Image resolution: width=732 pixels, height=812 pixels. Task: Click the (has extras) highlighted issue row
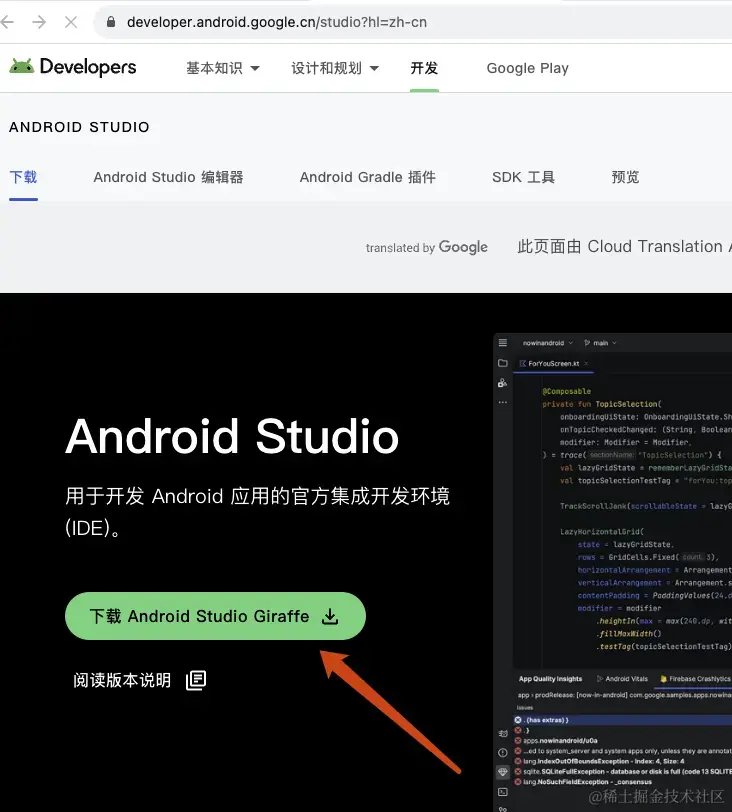click(x=623, y=720)
